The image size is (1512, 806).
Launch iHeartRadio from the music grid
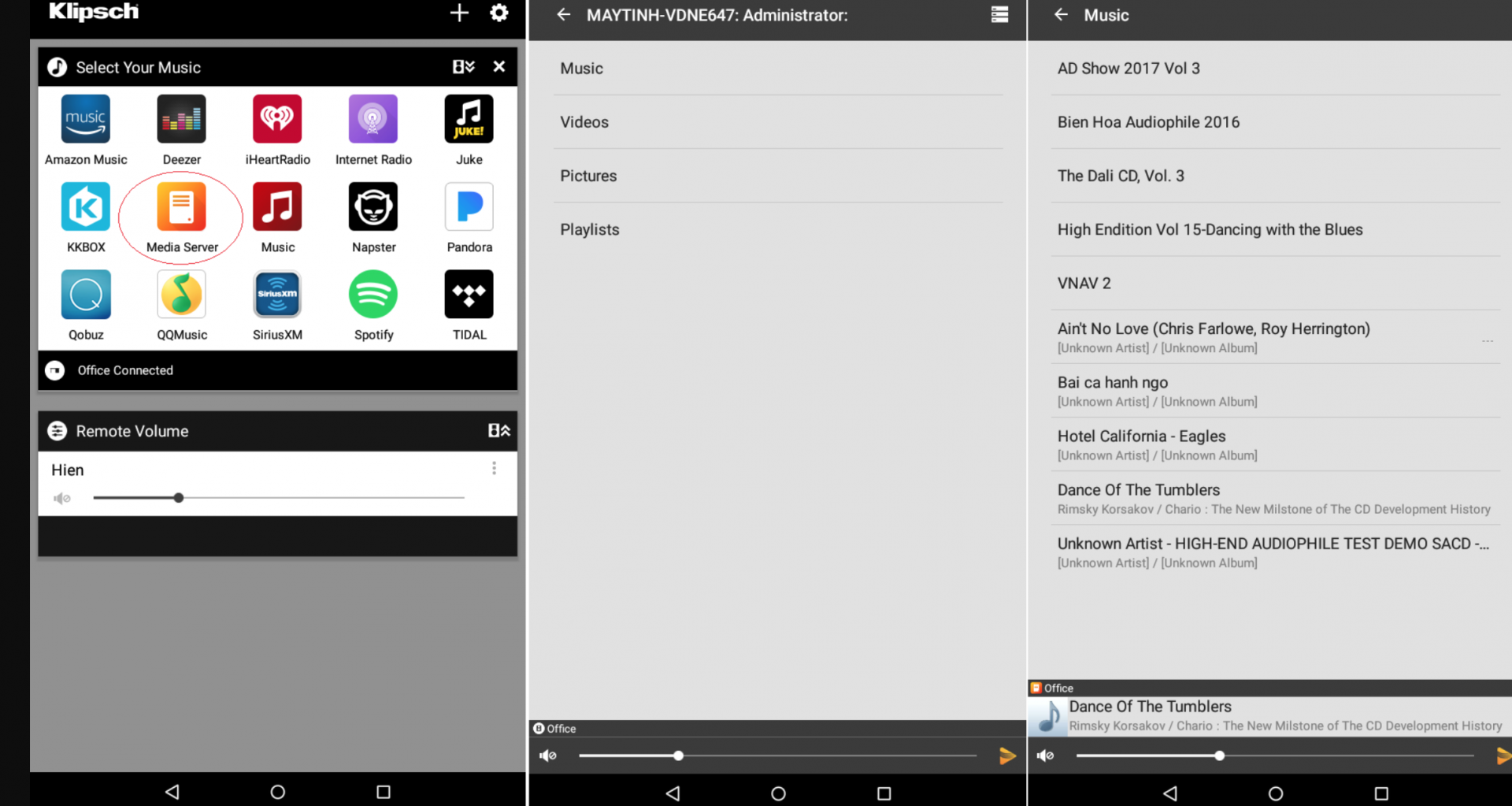(x=277, y=119)
